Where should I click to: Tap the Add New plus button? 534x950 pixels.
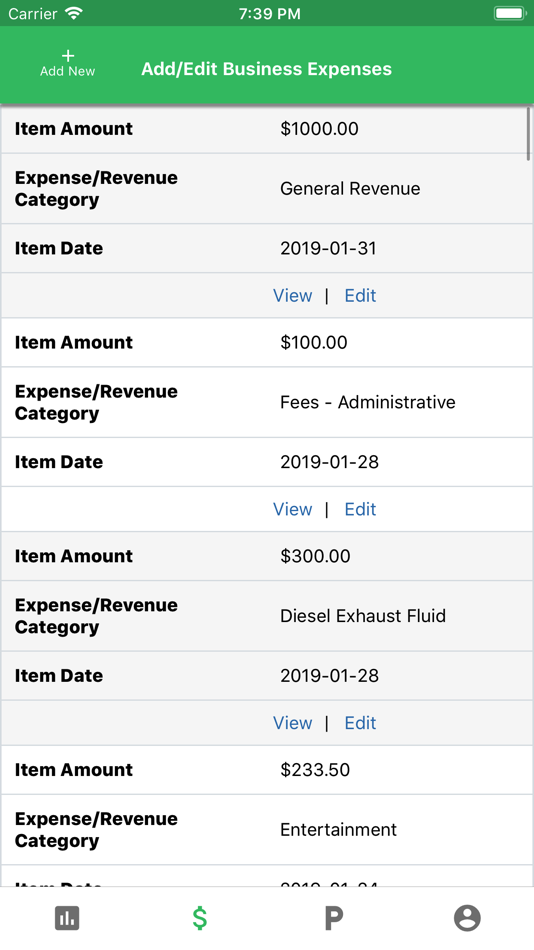67,64
